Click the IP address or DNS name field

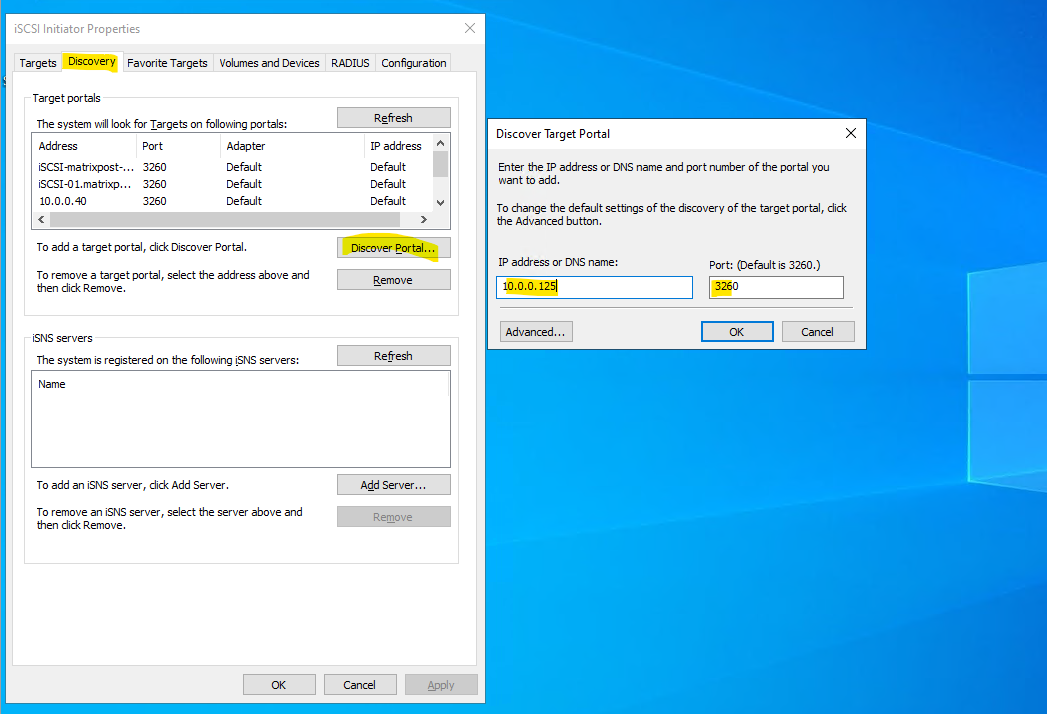tap(594, 287)
